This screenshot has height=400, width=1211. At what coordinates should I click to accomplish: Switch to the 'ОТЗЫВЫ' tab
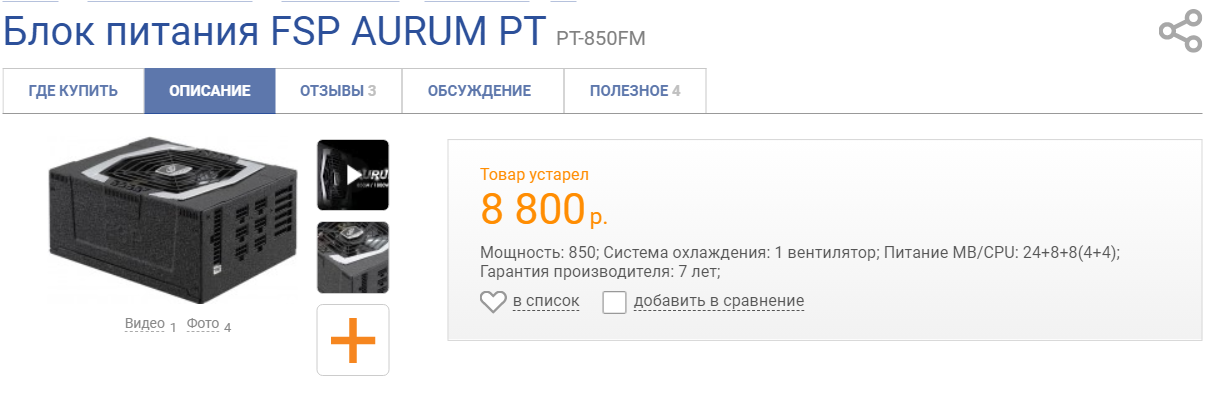pyautogui.click(x=338, y=91)
